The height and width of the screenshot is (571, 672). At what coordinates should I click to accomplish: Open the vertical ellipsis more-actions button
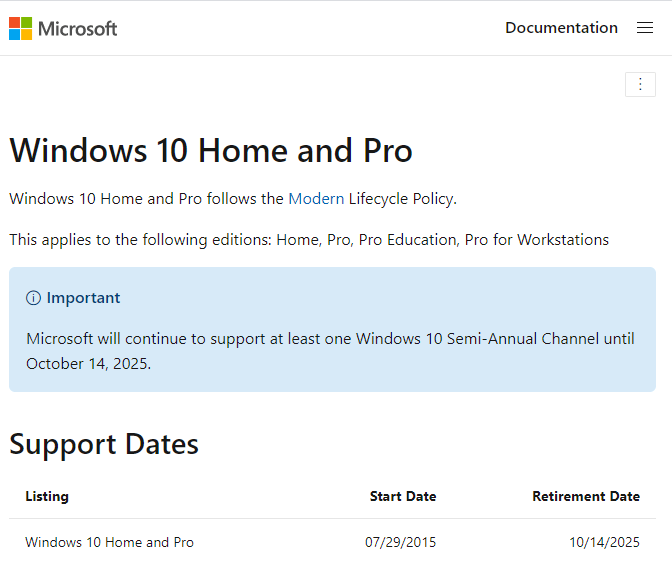(640, 84)
